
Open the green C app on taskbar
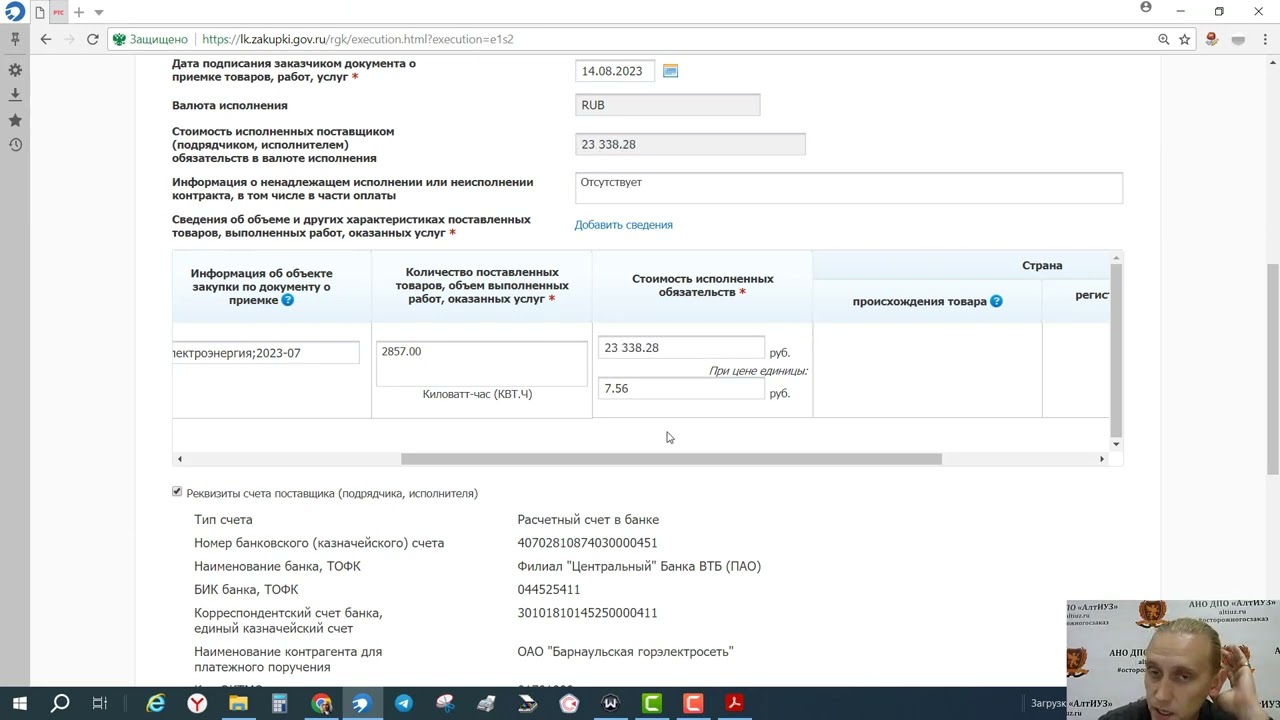point(651,703)
